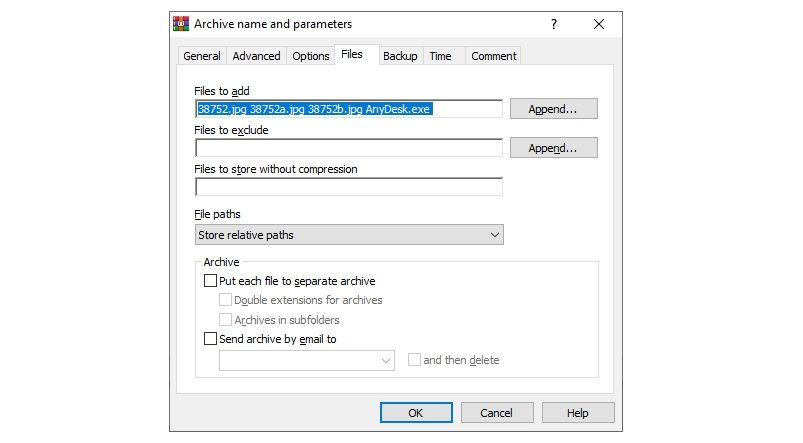
Task: Click the WinRAR icon in title bar
Action: (182, 23)
